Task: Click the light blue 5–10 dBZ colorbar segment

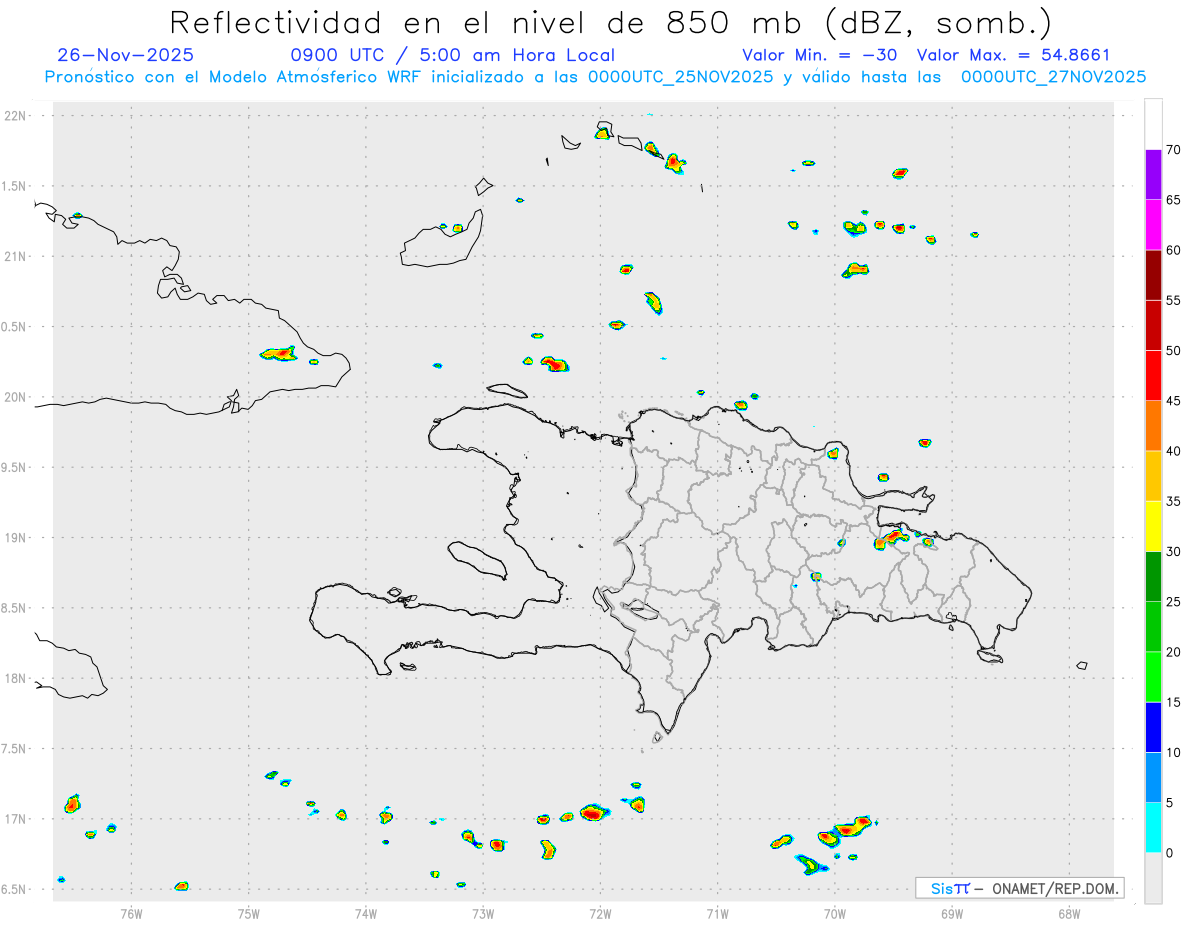Action: pos(1153,778)
